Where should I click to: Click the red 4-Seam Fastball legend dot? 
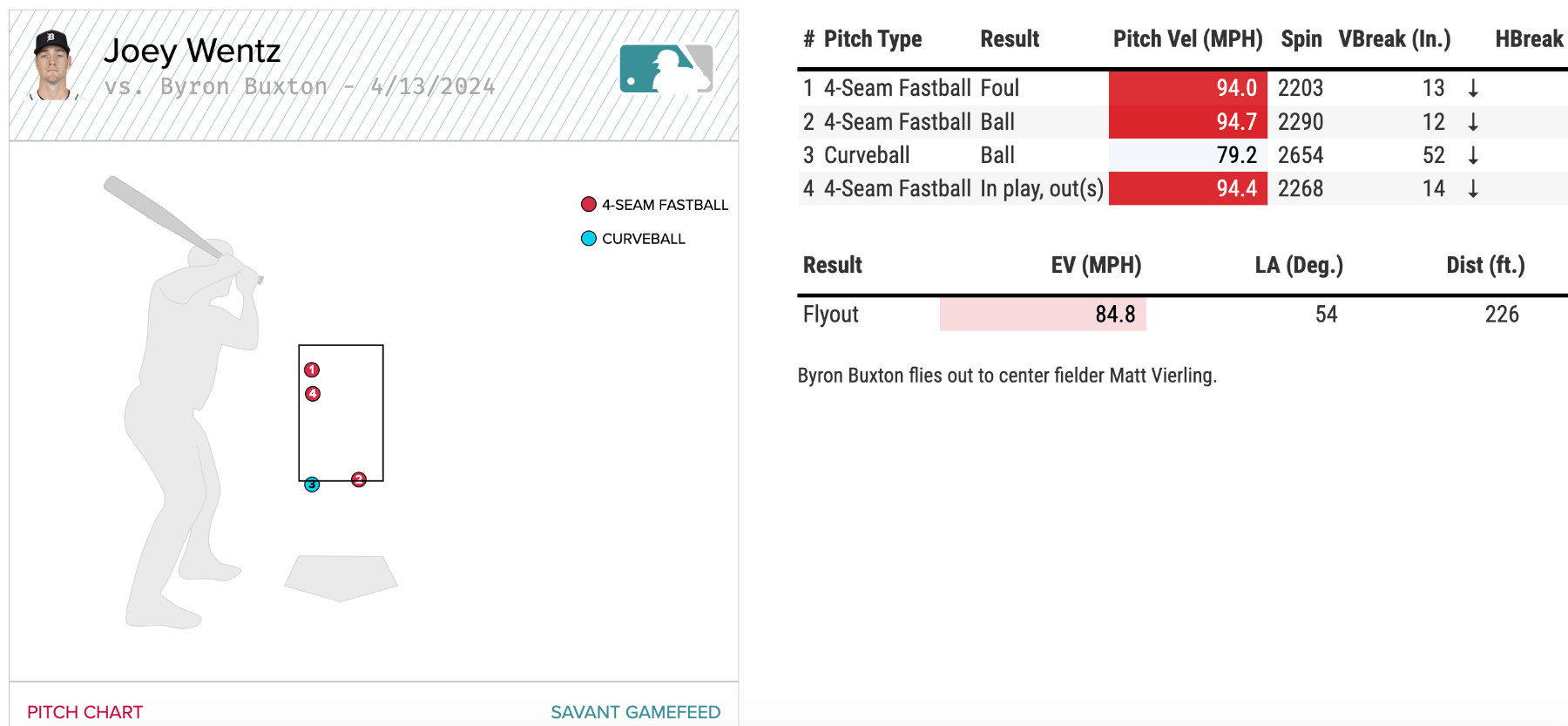tap(589, 205)
